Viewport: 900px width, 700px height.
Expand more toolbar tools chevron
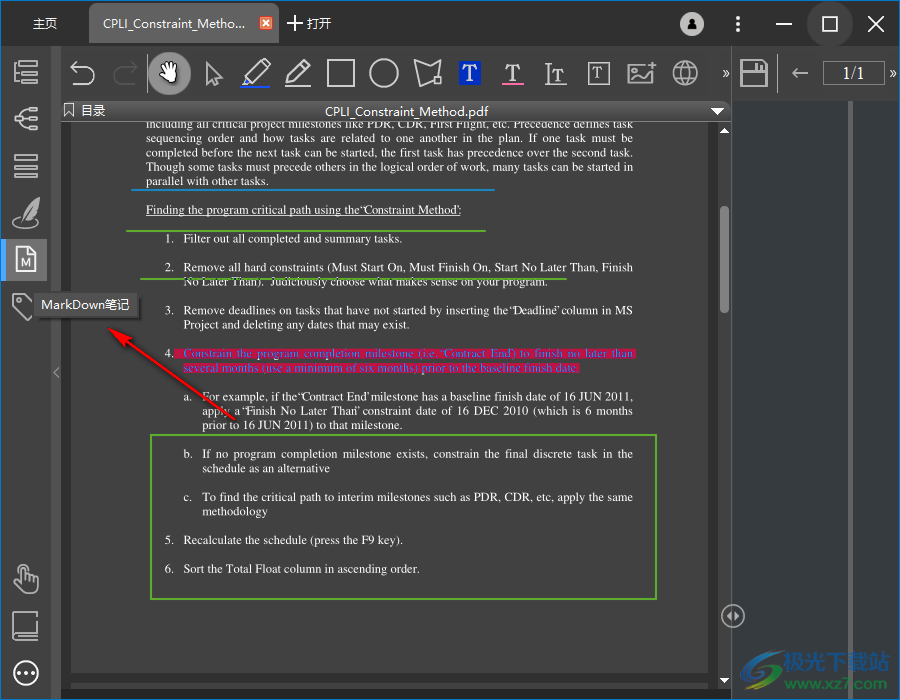click(726, 73)
